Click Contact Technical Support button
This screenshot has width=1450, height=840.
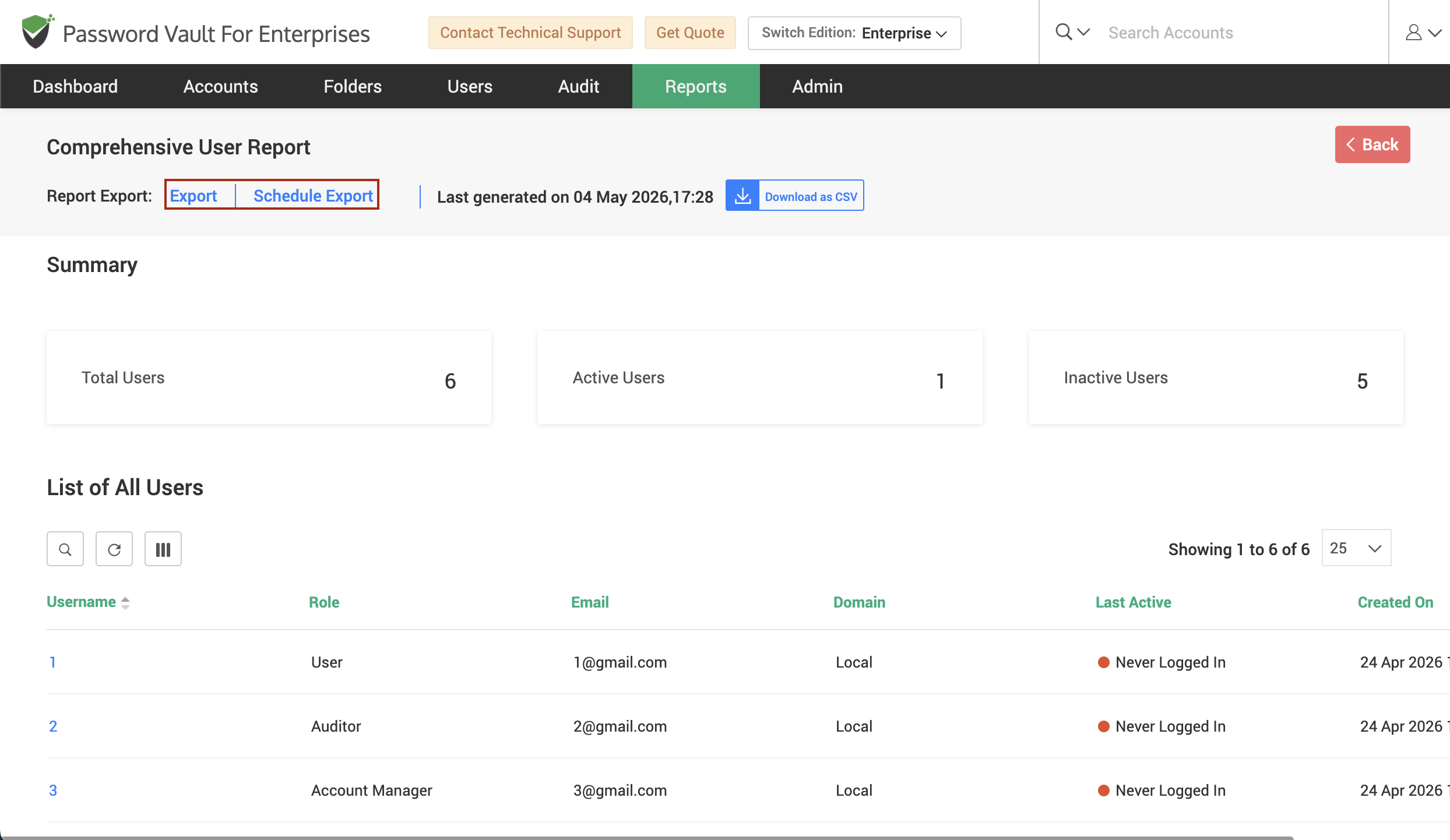(530, 33)
